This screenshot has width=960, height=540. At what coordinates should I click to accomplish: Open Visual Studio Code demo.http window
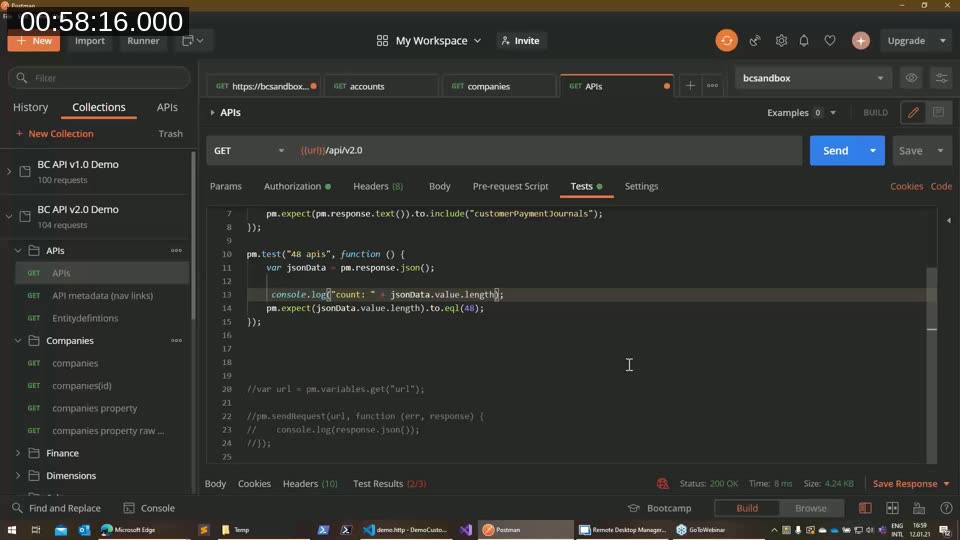405,530
